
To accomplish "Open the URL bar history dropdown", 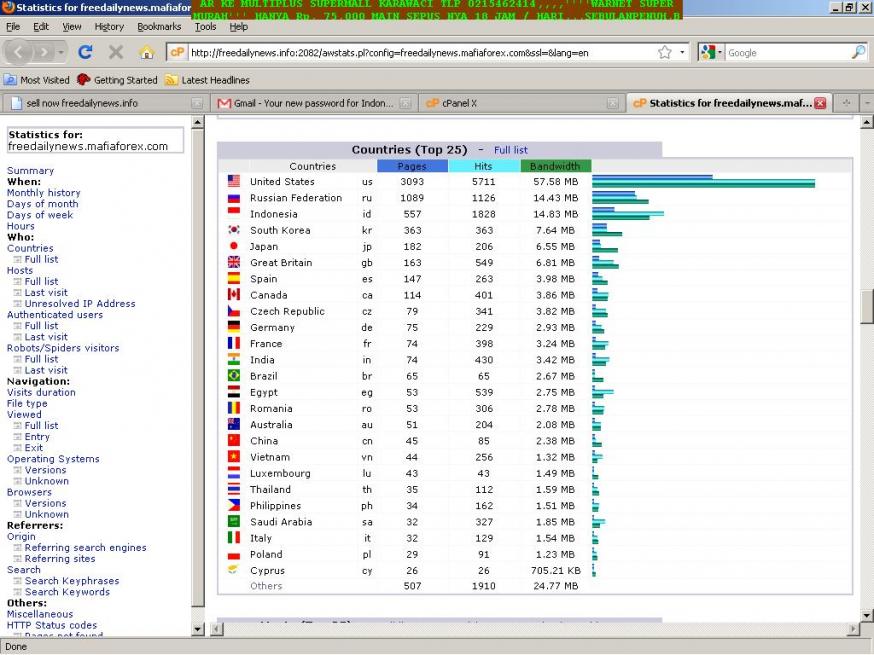I will point(684,52).
